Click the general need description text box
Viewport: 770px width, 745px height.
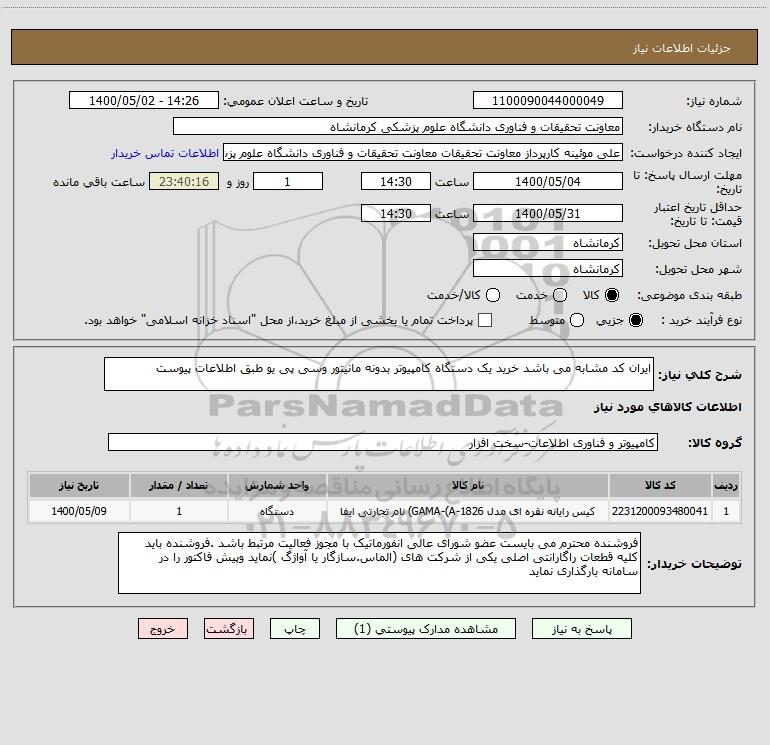(x=379, y=374)
